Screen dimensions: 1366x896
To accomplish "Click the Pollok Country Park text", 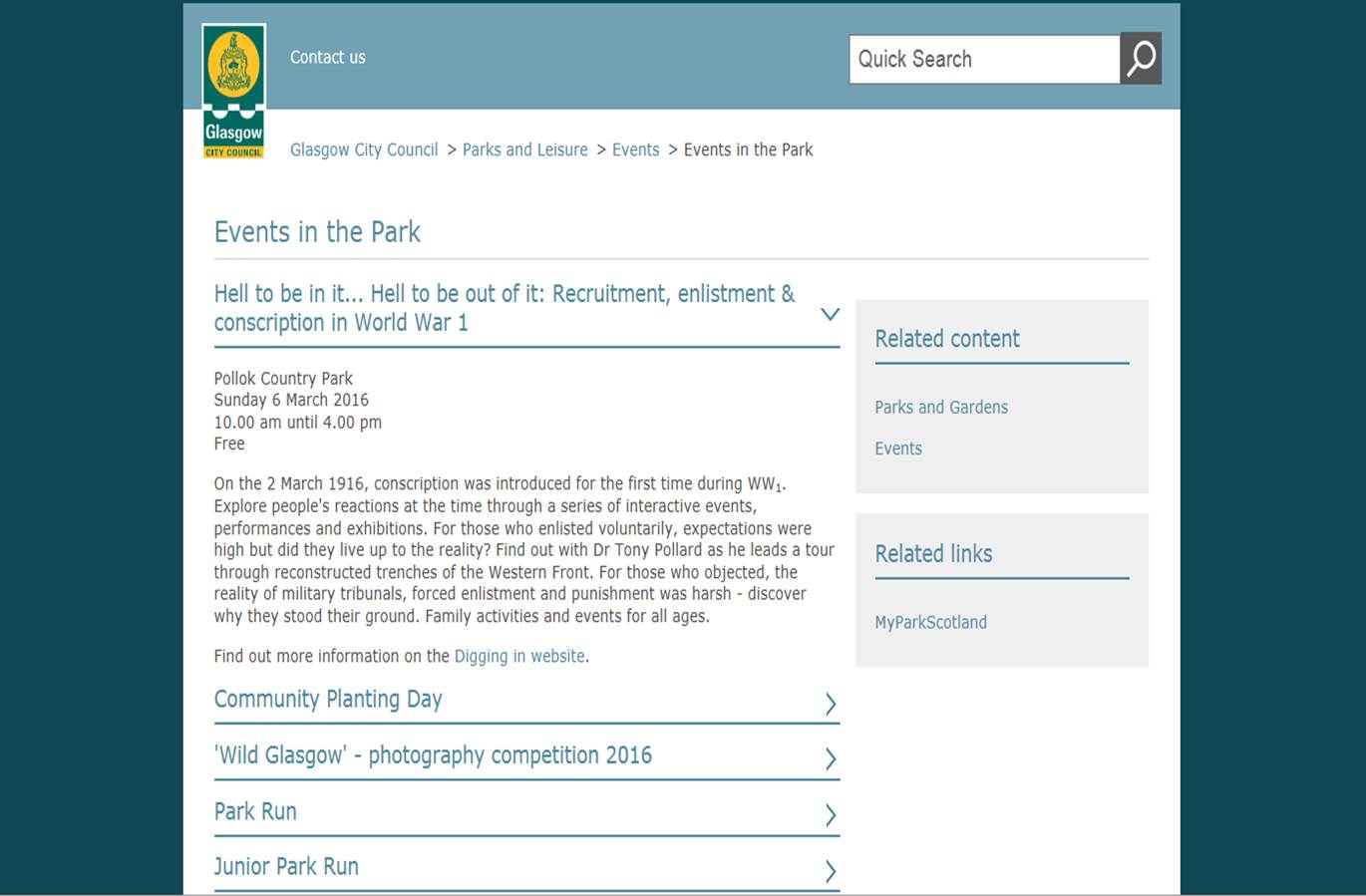I will (283, 379).
